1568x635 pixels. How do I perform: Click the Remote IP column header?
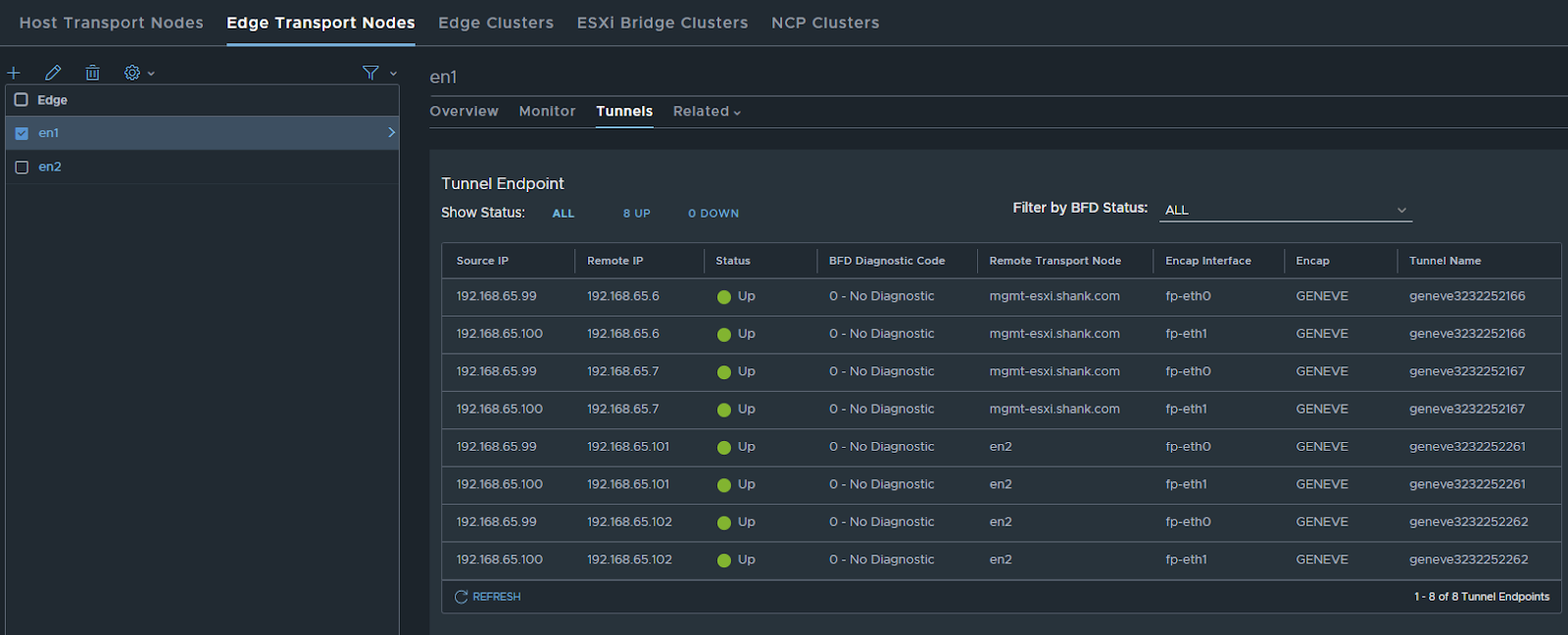pos(615,261)
